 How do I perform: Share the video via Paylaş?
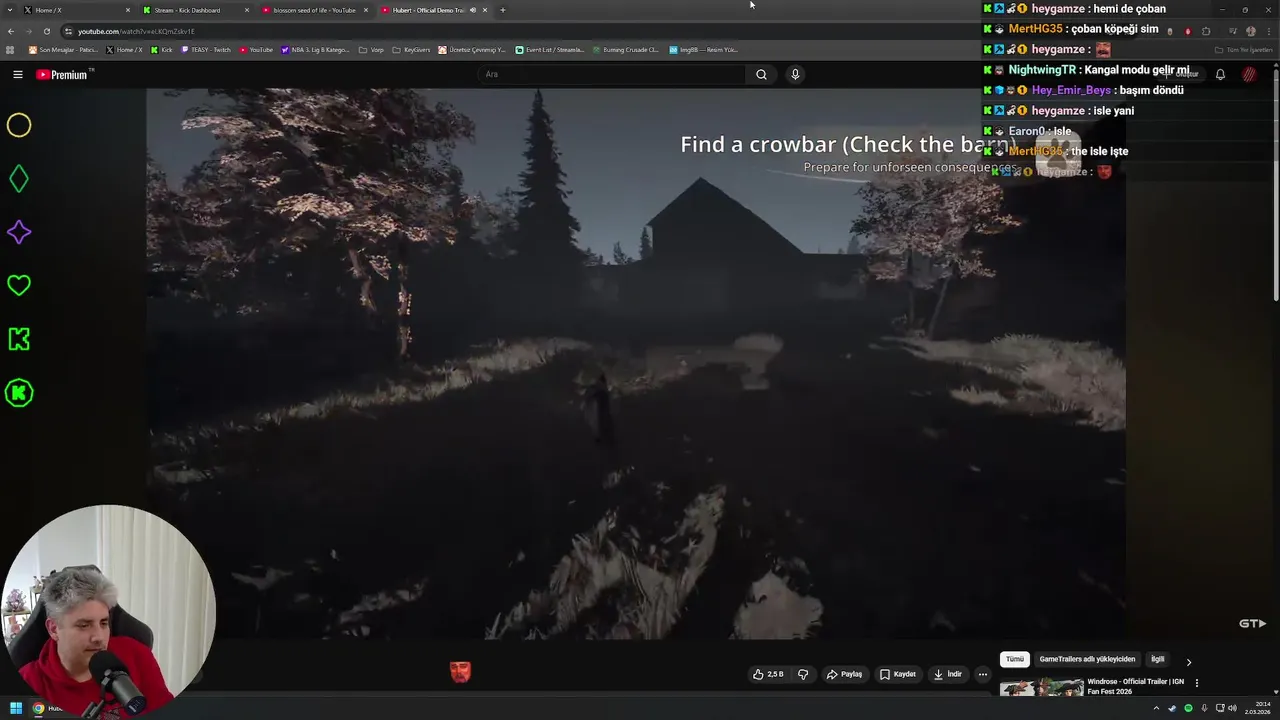click(x=844, y=674)
